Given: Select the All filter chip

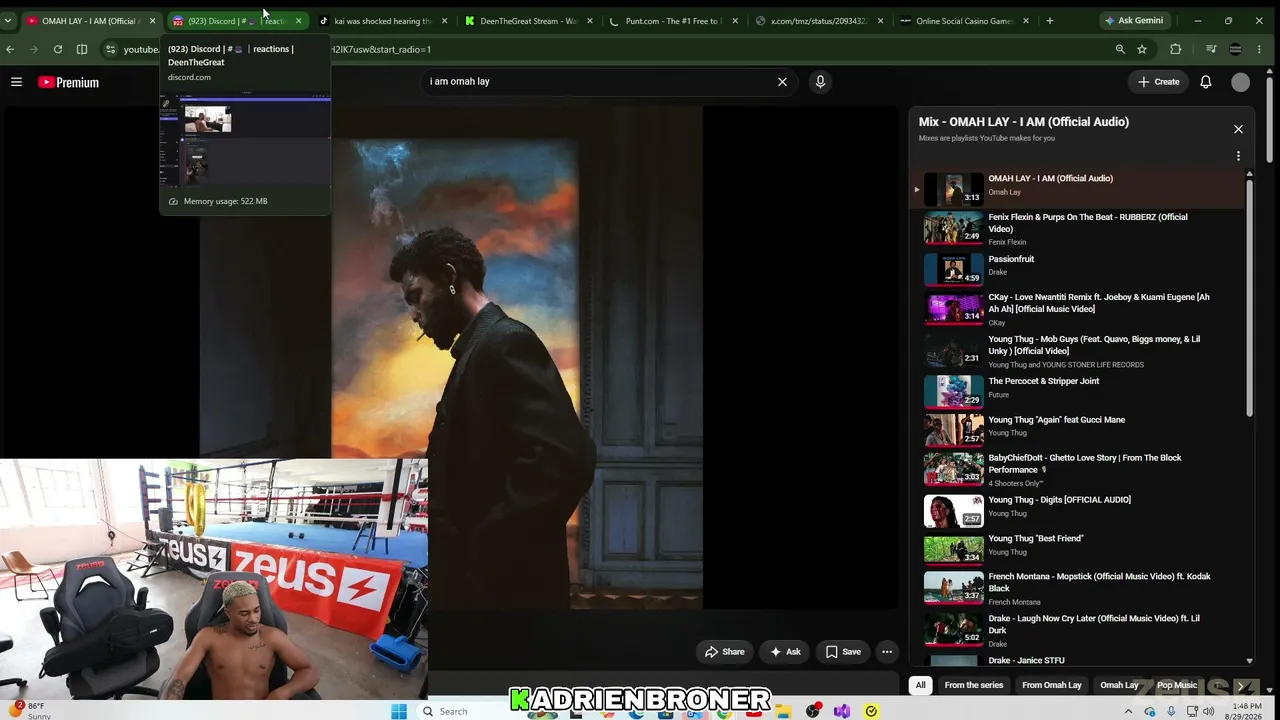Looking at the screenshot, I should pos(921,685).
